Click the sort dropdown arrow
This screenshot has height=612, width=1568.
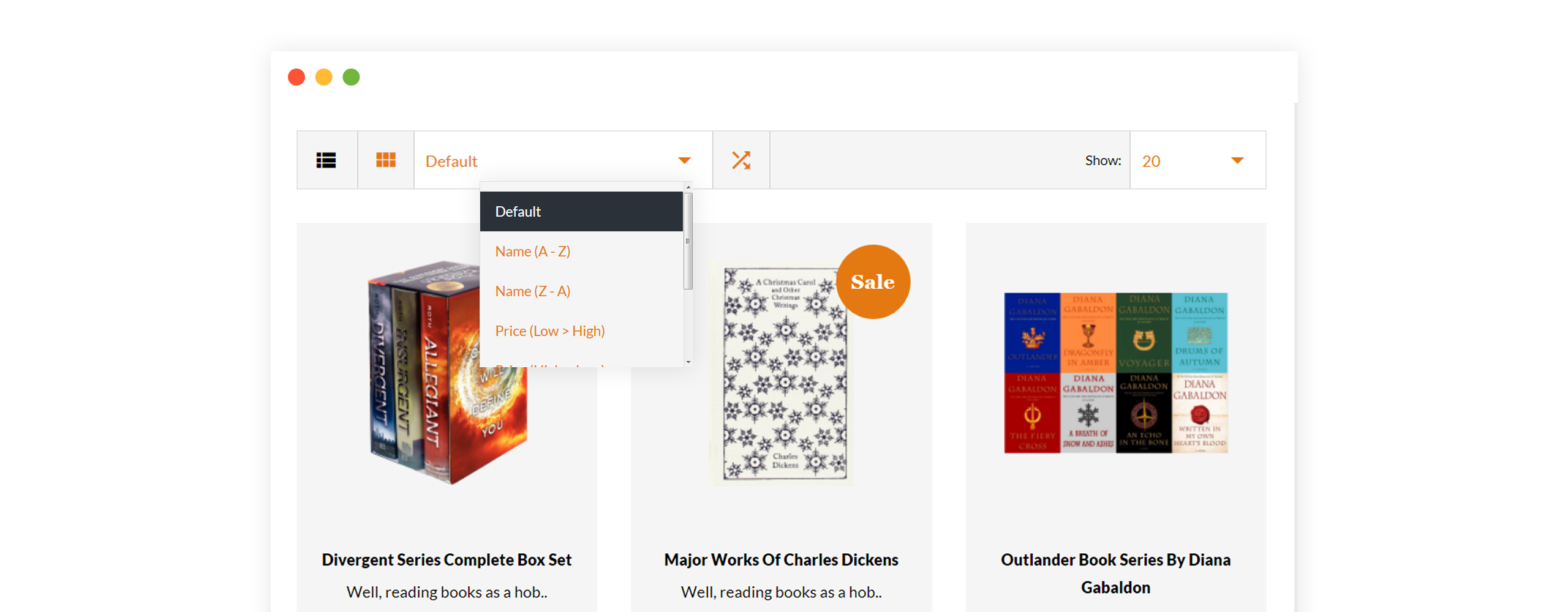[x=684, y=160]
